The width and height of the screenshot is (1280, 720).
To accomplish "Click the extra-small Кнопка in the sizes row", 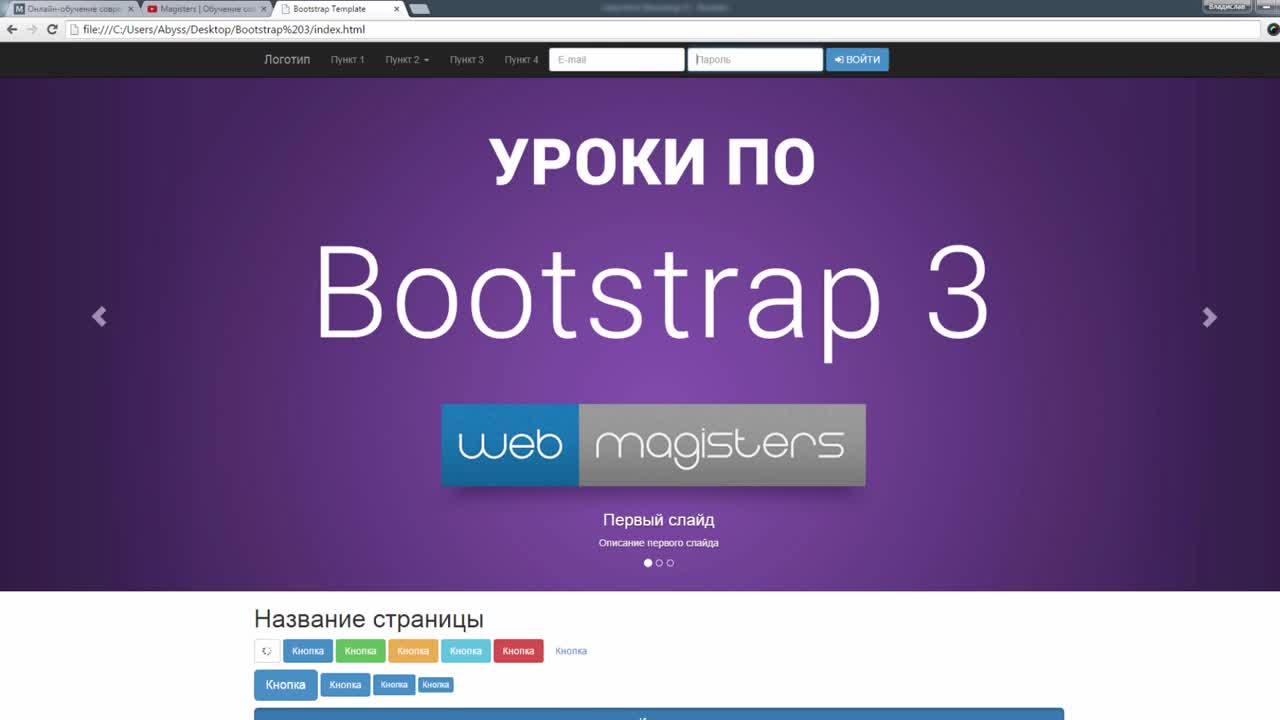I will coord(436,685).
